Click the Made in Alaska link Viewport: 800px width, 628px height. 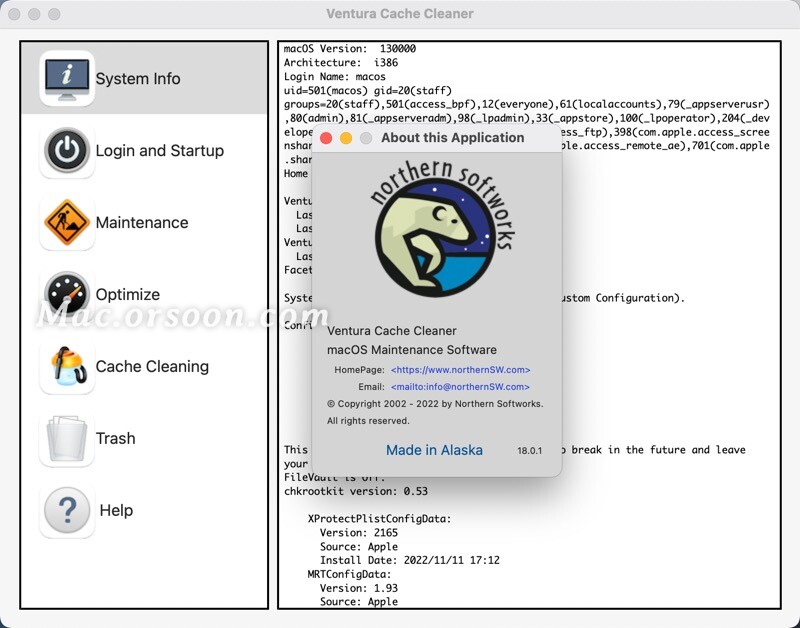tap(433, 450)
